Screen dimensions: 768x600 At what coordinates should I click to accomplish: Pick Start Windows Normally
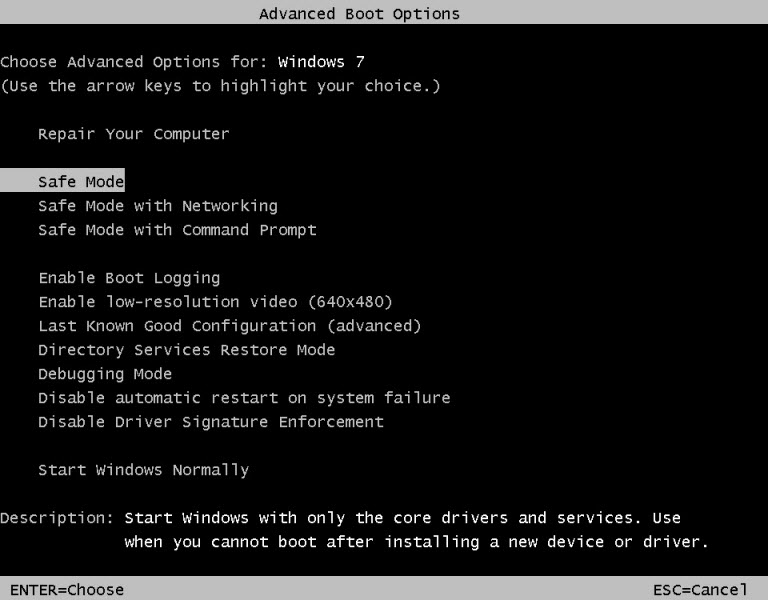coord(144,470)
